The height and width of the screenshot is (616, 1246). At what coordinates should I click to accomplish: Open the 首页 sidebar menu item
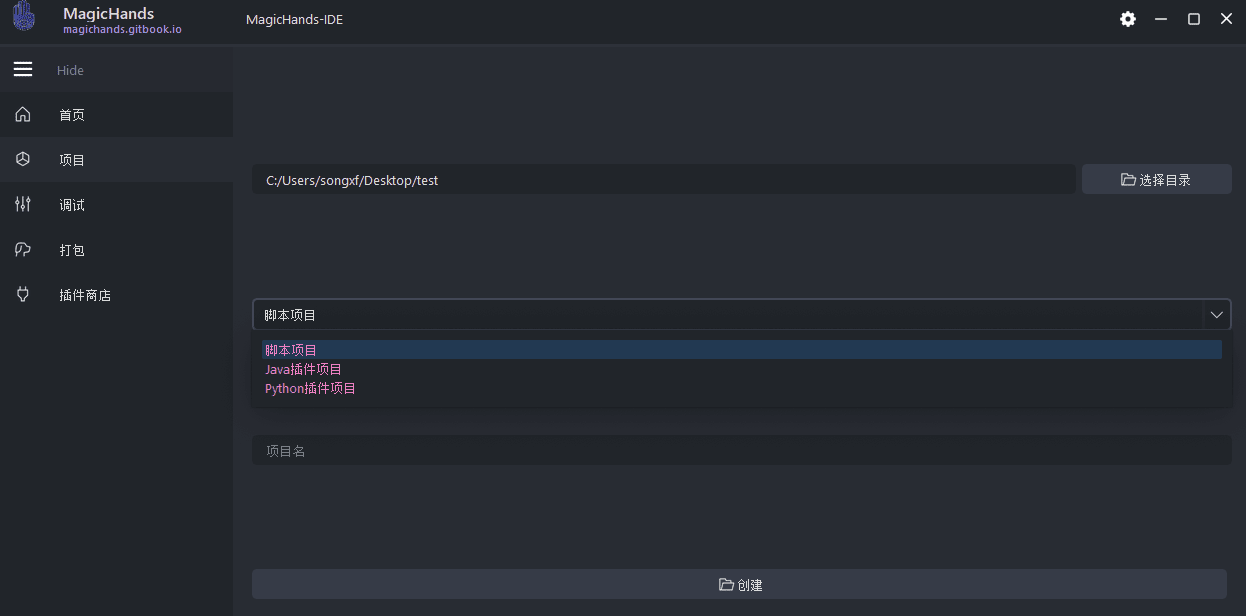tap(72, 115)
